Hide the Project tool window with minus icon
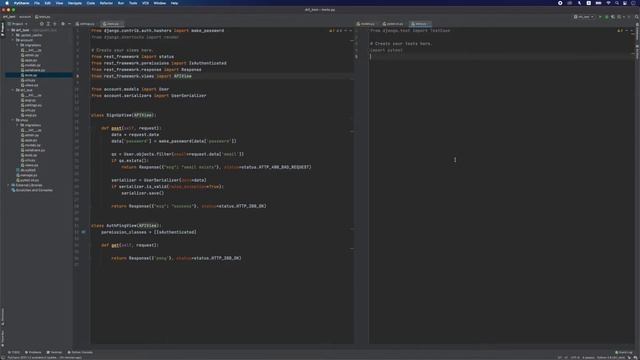The width and height of the screenshot is (640, 360). point(69,24)
